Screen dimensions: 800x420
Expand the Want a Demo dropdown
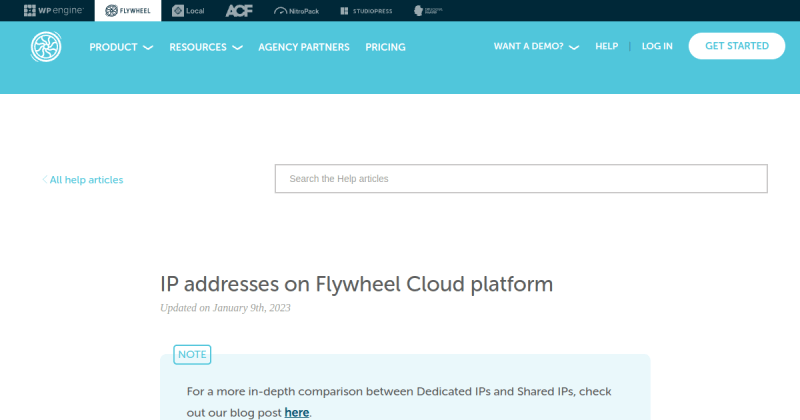point(536,46)
